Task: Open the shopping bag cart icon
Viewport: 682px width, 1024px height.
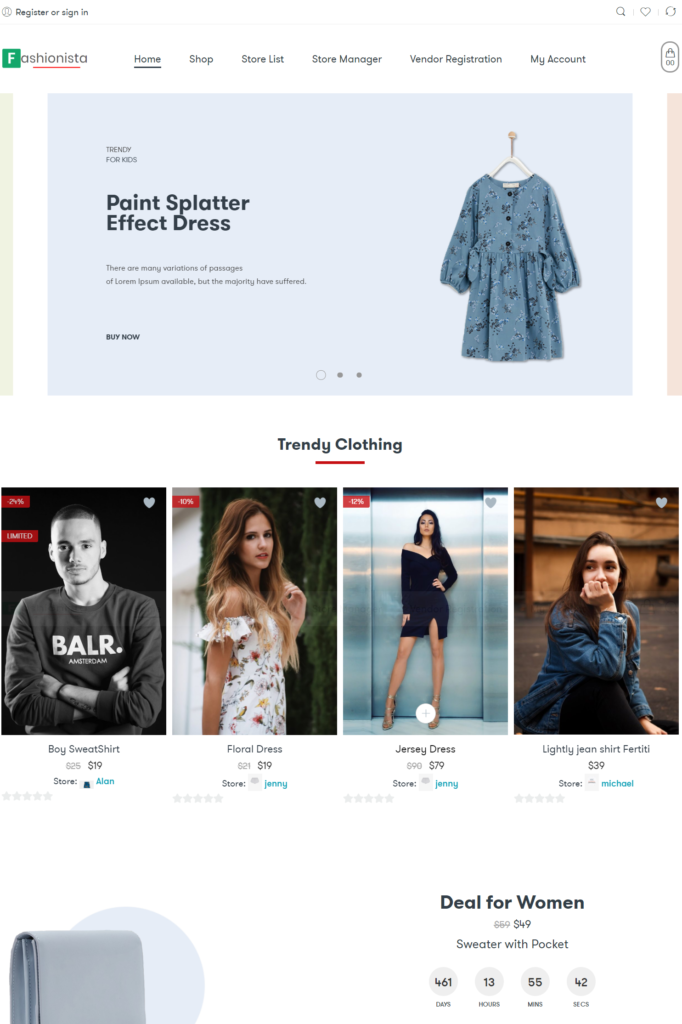Action: pyautogui.click(x=670, y=57)
